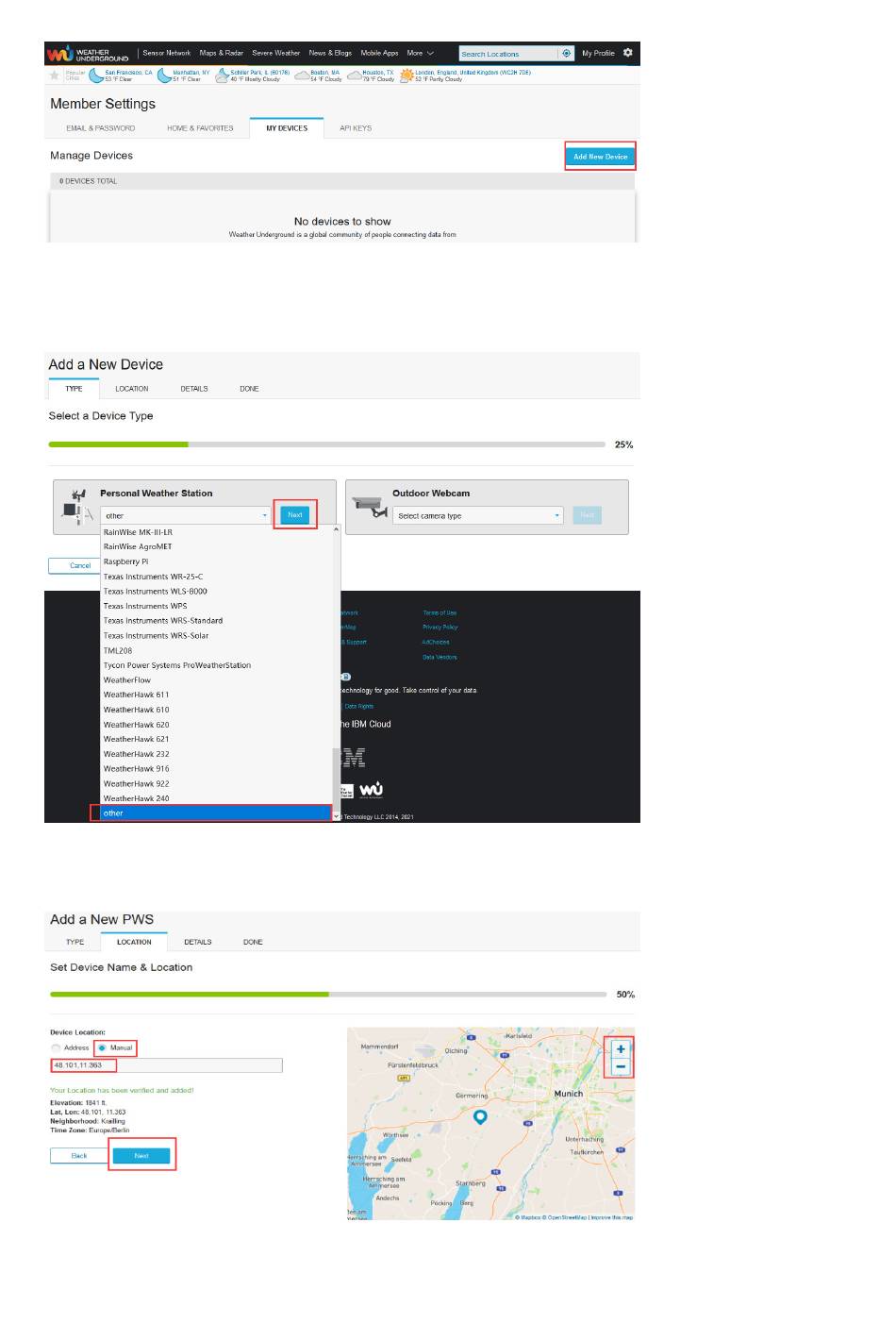The height and width of the screenshot is (1340, 896).
Task: Click Boston, MA cloud weather icon
Action: pyautogui.click(x=302, y=75)
